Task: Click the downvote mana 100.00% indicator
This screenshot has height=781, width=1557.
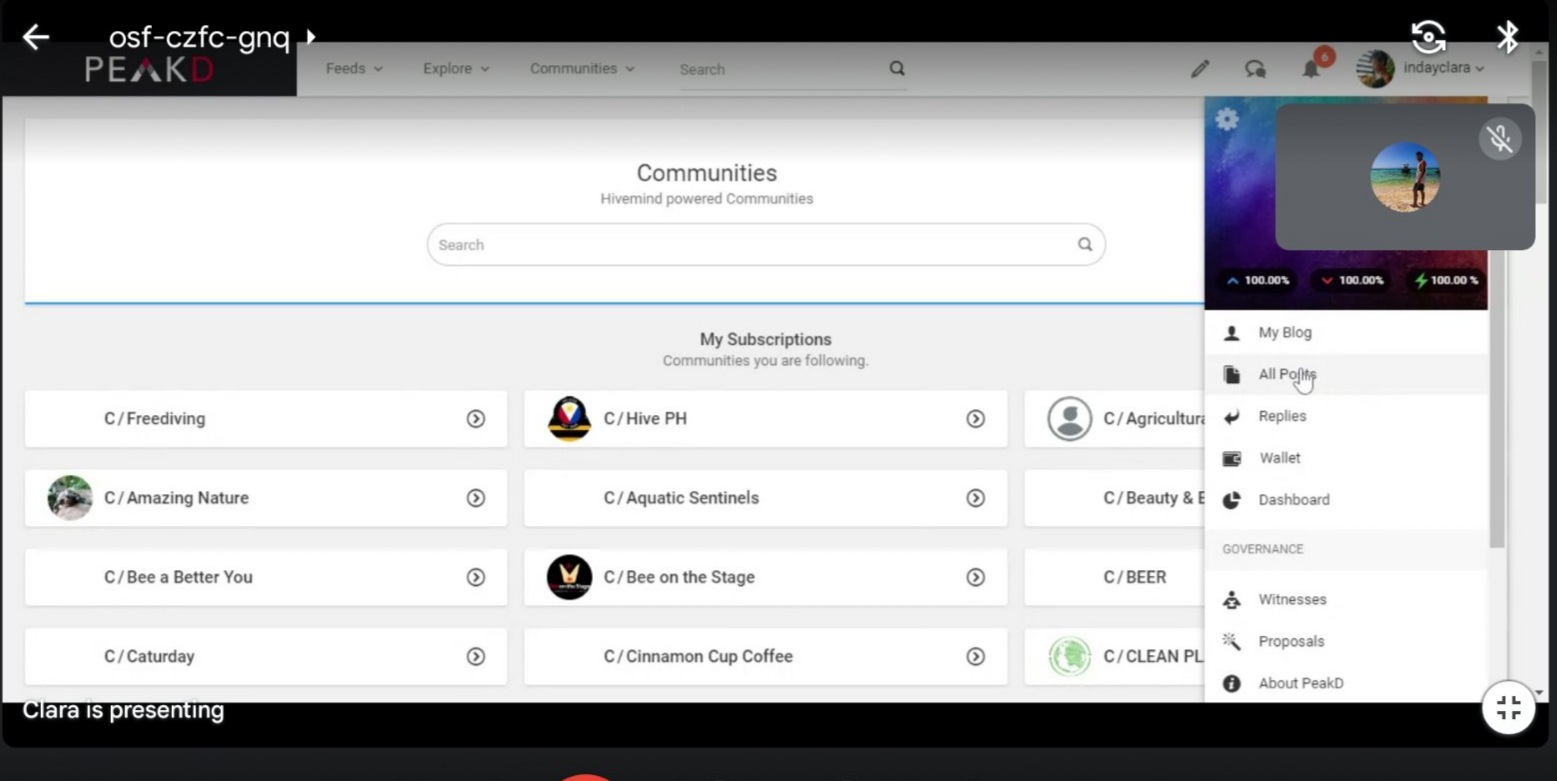Action: click(1351, 280)
